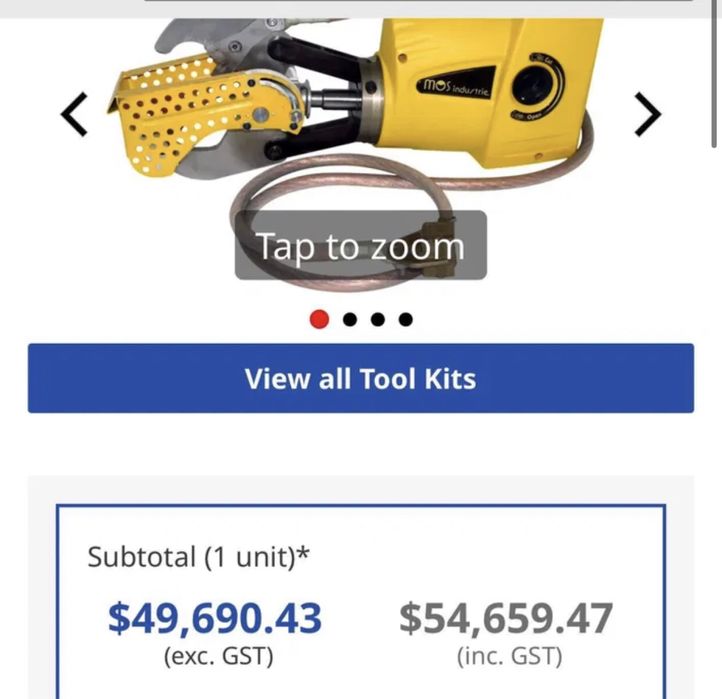
Task: Click the (exc. GST) caption
Action: (x=219, y=656)
